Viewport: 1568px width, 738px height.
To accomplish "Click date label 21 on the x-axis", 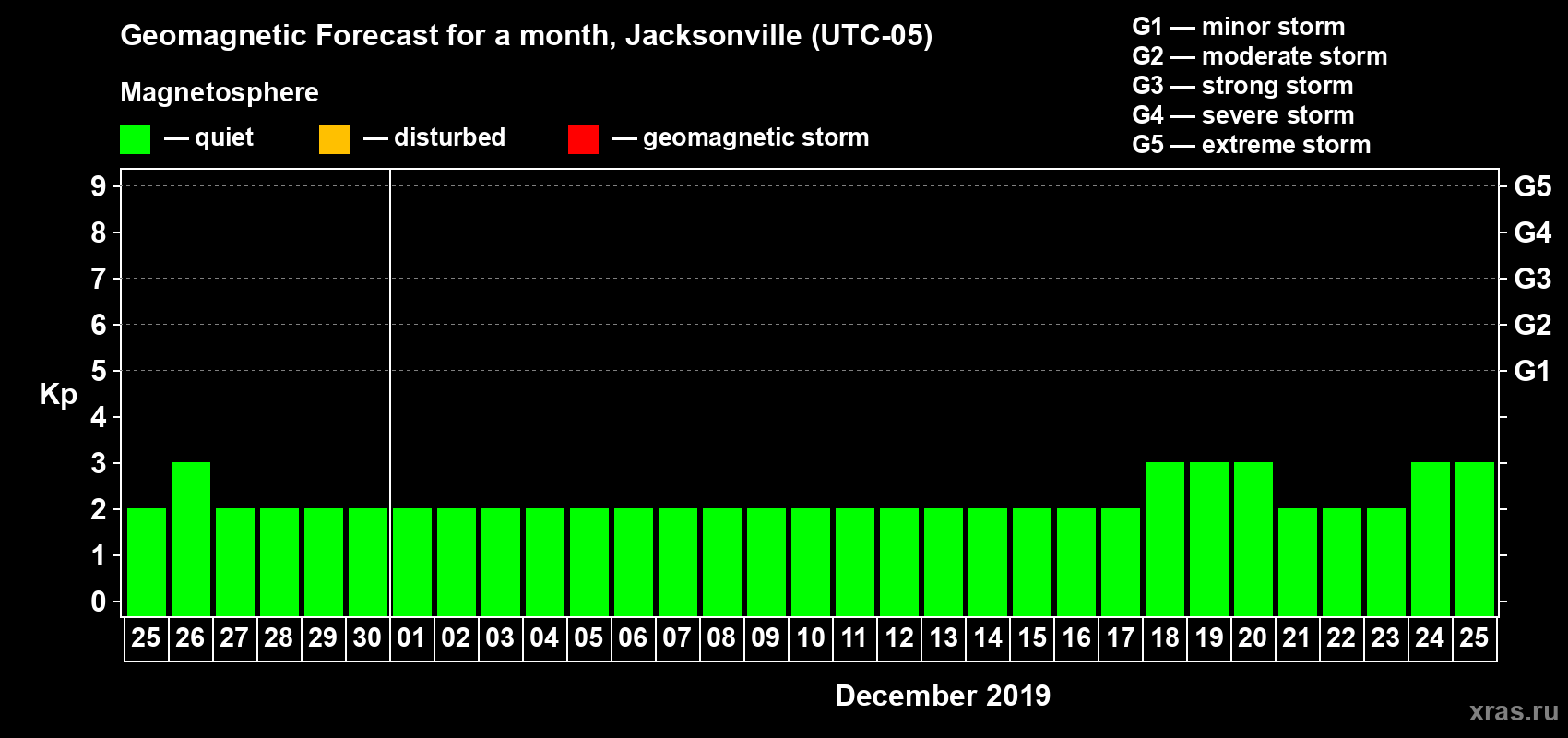I will point(1297,638).
